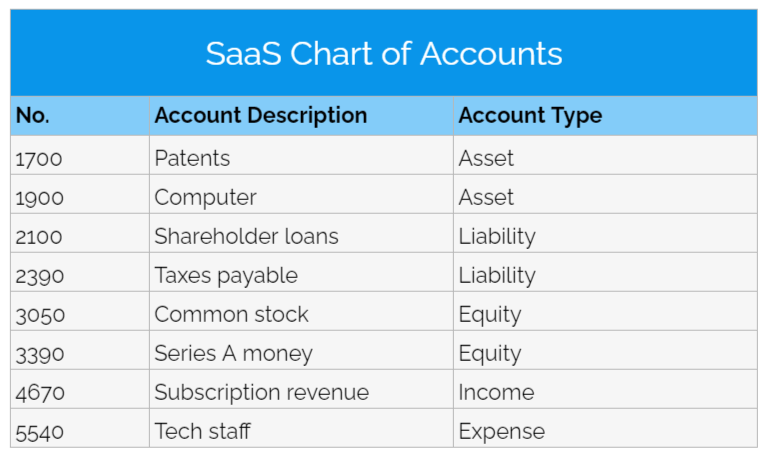Select the Patents account description cell
The height and width of the screenshot is (457, 765).
[x=192, y=158]
